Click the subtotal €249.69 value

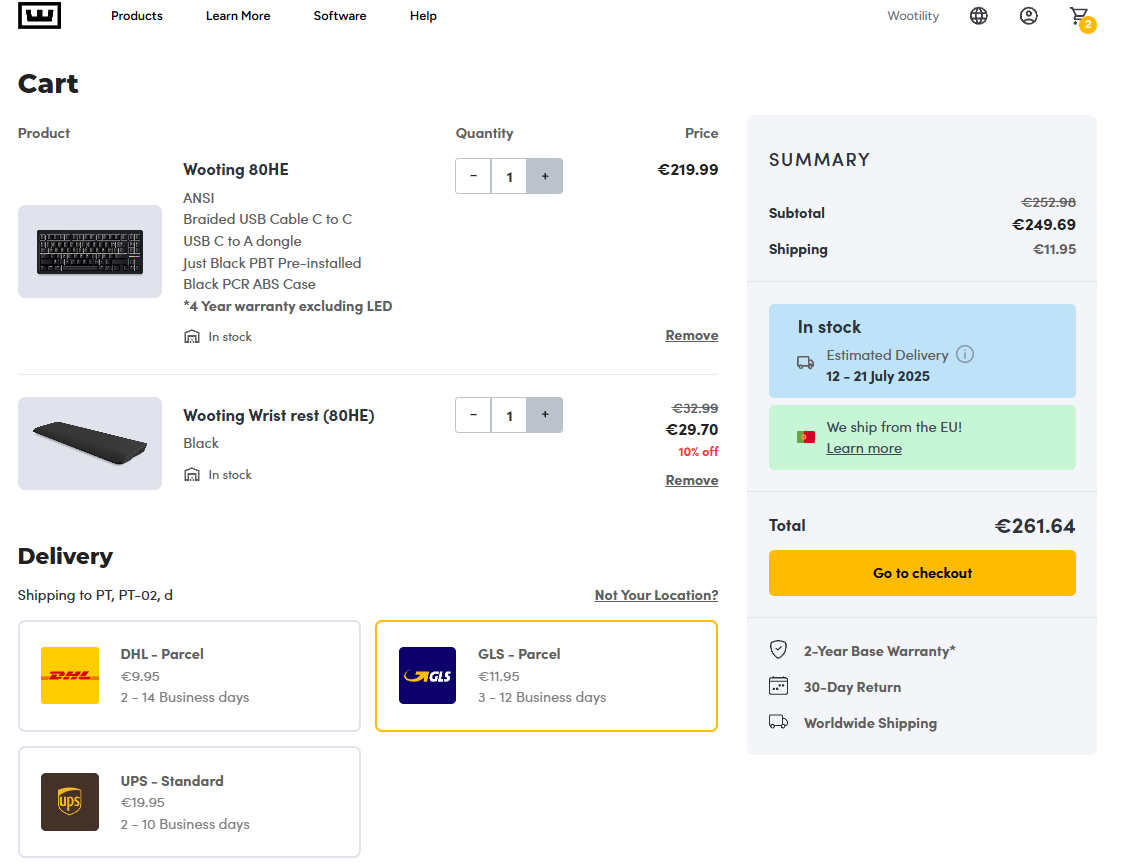1044,225
